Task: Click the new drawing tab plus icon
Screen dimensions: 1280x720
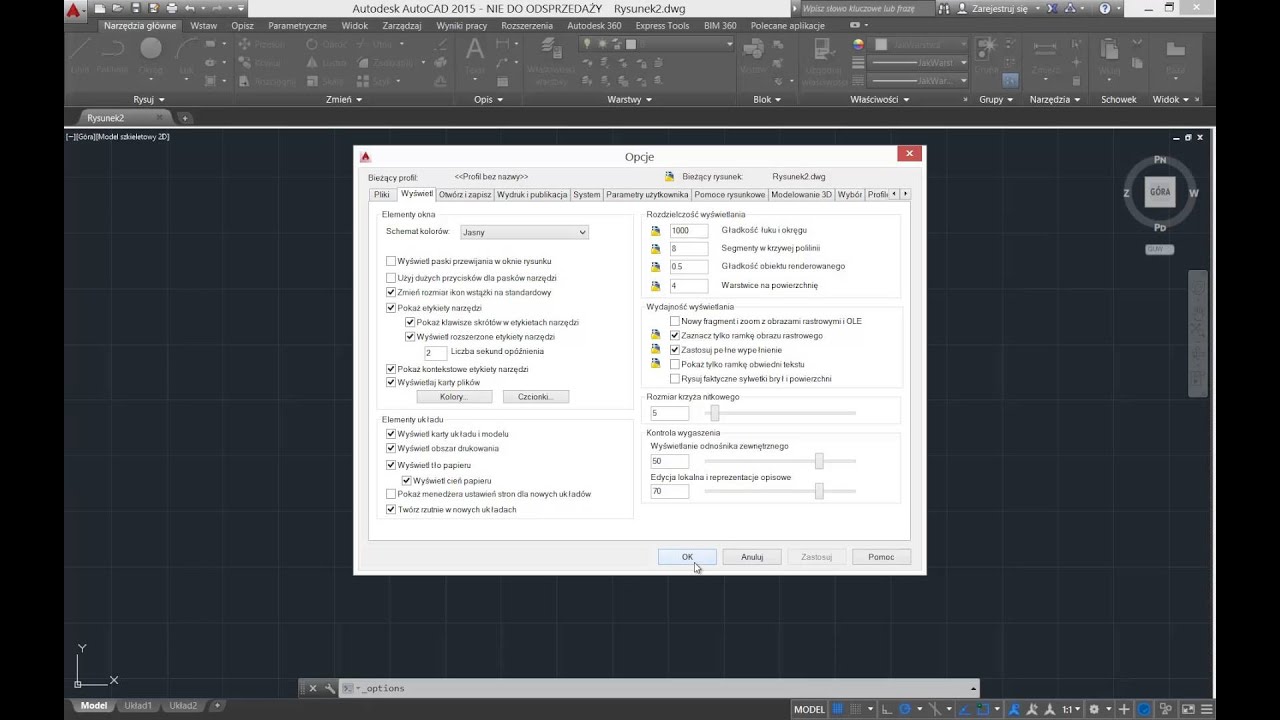Action: click(184, 118)
